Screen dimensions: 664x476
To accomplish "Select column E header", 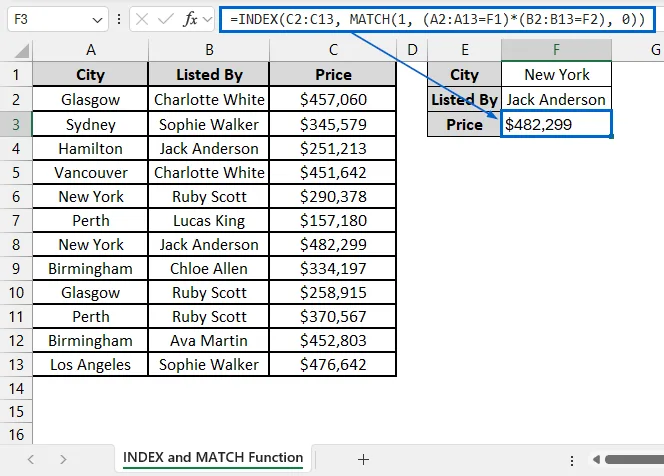I will 465,50.
